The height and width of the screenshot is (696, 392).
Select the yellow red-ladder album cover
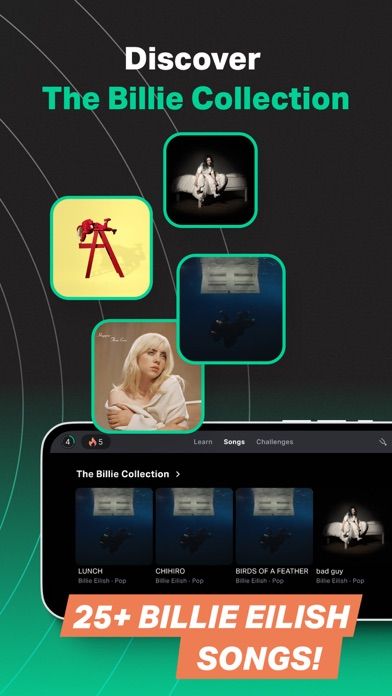(x=101, y=248)
